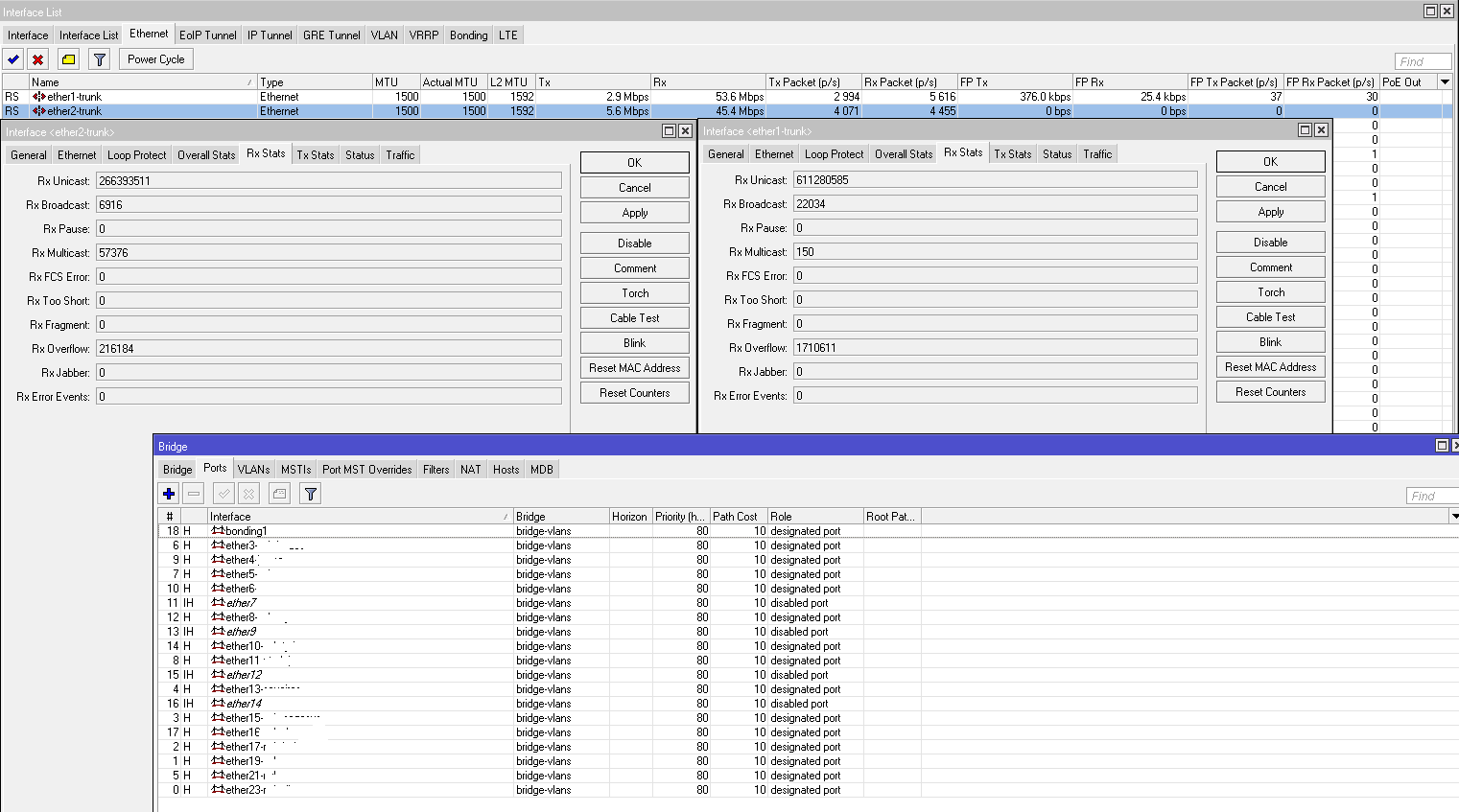Select the ether1-trunk row name
Viewport: 1459px width, 812px height.
(x=75, y=97)
